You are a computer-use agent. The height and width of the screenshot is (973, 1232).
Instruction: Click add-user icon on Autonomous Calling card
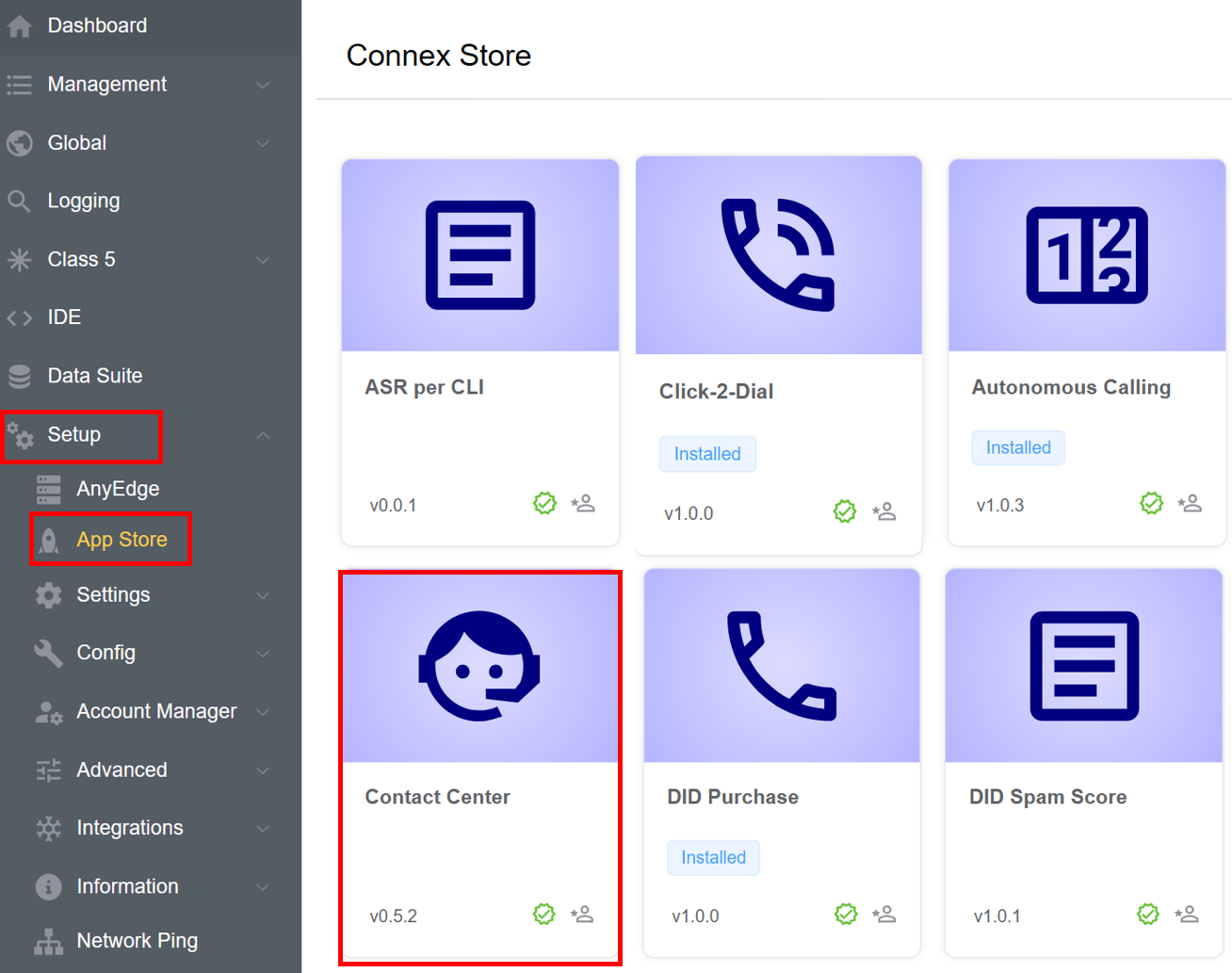point(1190,504)
